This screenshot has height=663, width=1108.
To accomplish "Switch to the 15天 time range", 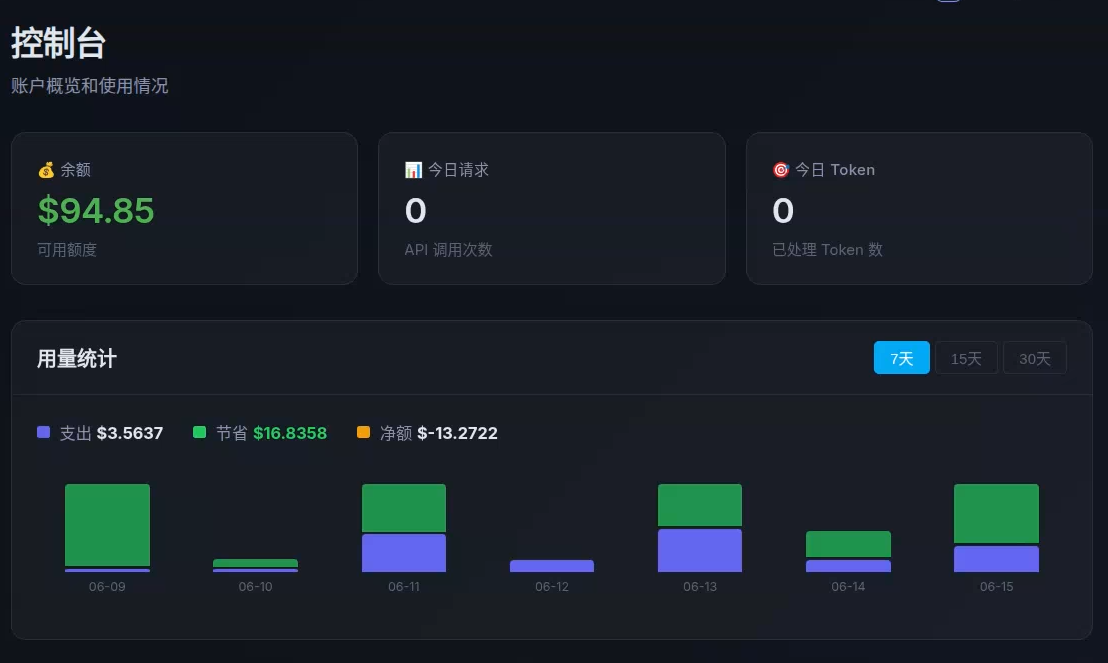I will click(x=966, y=358).
